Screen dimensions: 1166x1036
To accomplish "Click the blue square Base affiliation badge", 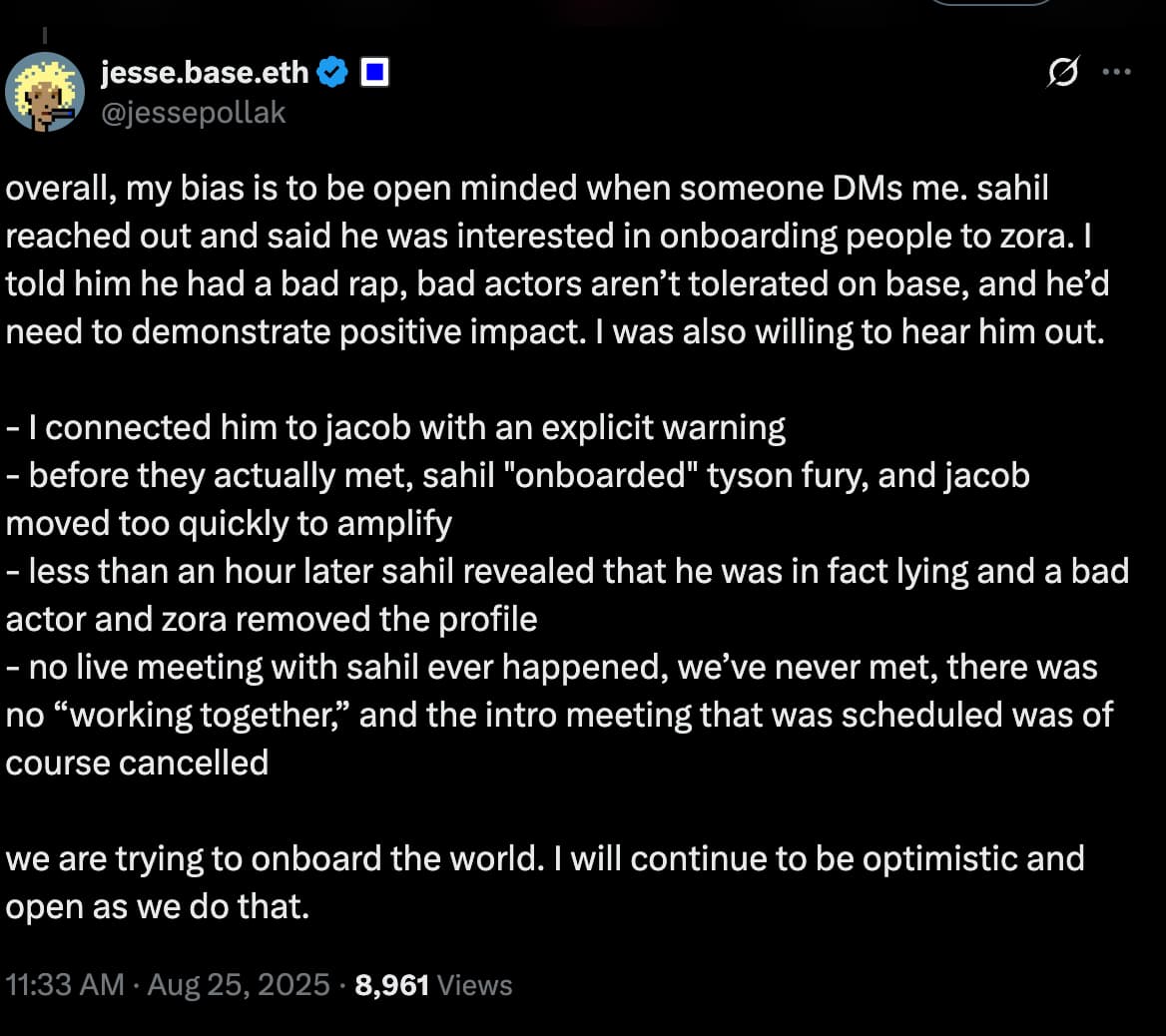I will tap(373, 72).
